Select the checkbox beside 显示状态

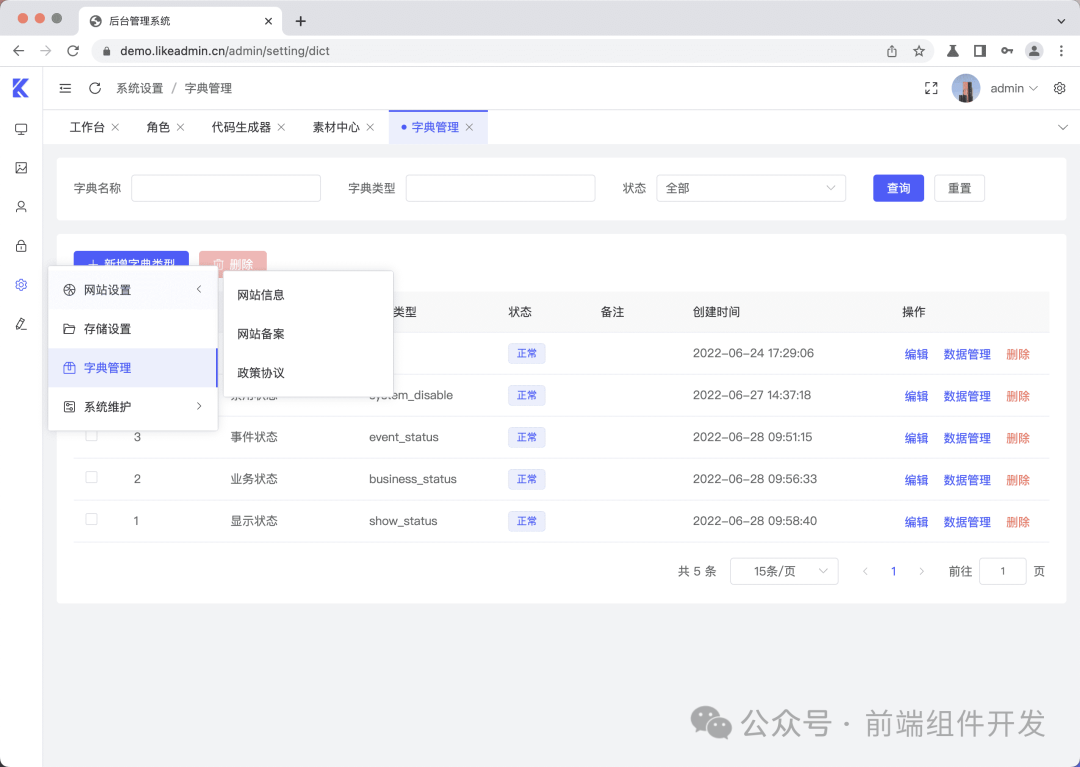tap(91, 519)
